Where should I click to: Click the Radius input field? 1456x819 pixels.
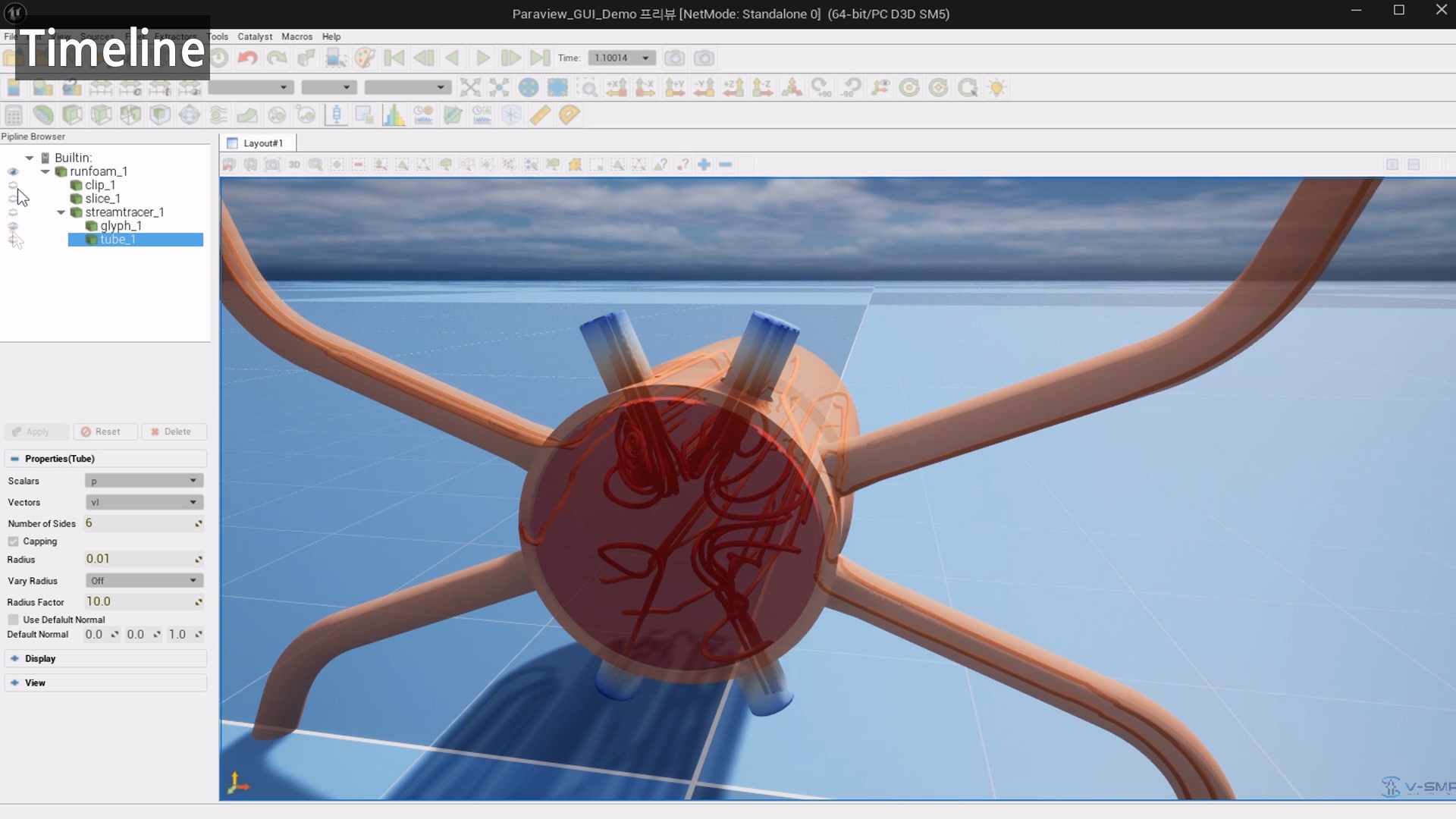pos(140,559)
